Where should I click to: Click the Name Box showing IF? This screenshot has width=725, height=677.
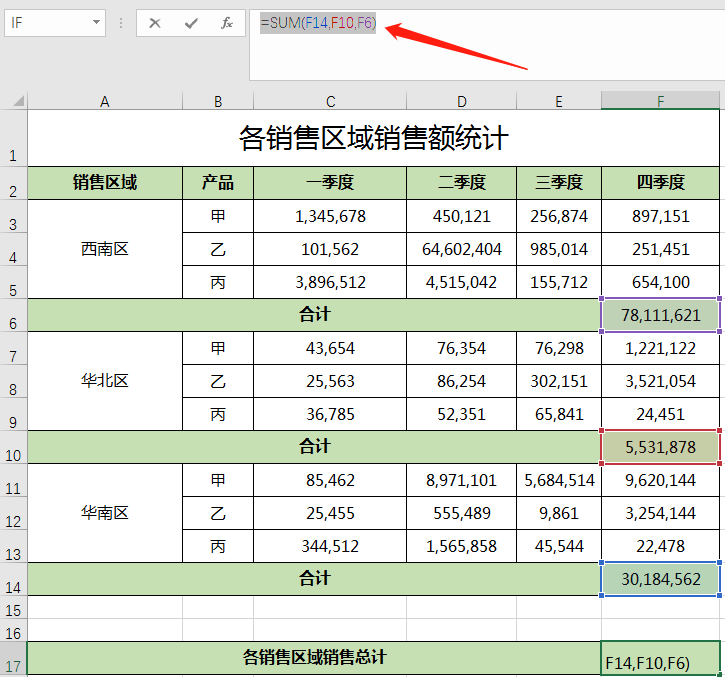click(x=48, y=22)
